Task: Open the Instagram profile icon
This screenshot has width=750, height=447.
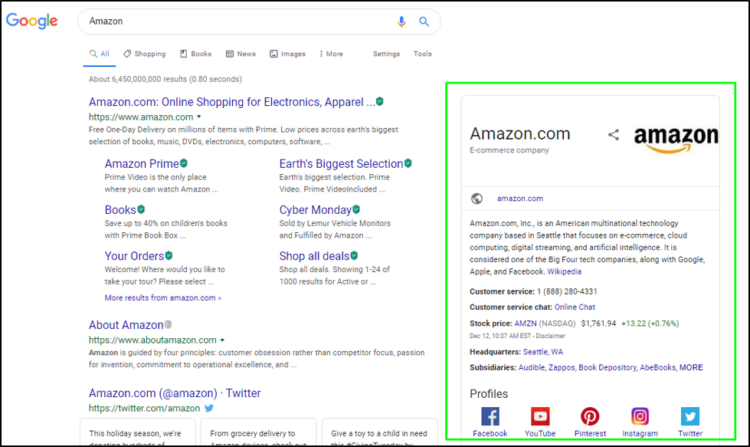Action: pos(640,416)
